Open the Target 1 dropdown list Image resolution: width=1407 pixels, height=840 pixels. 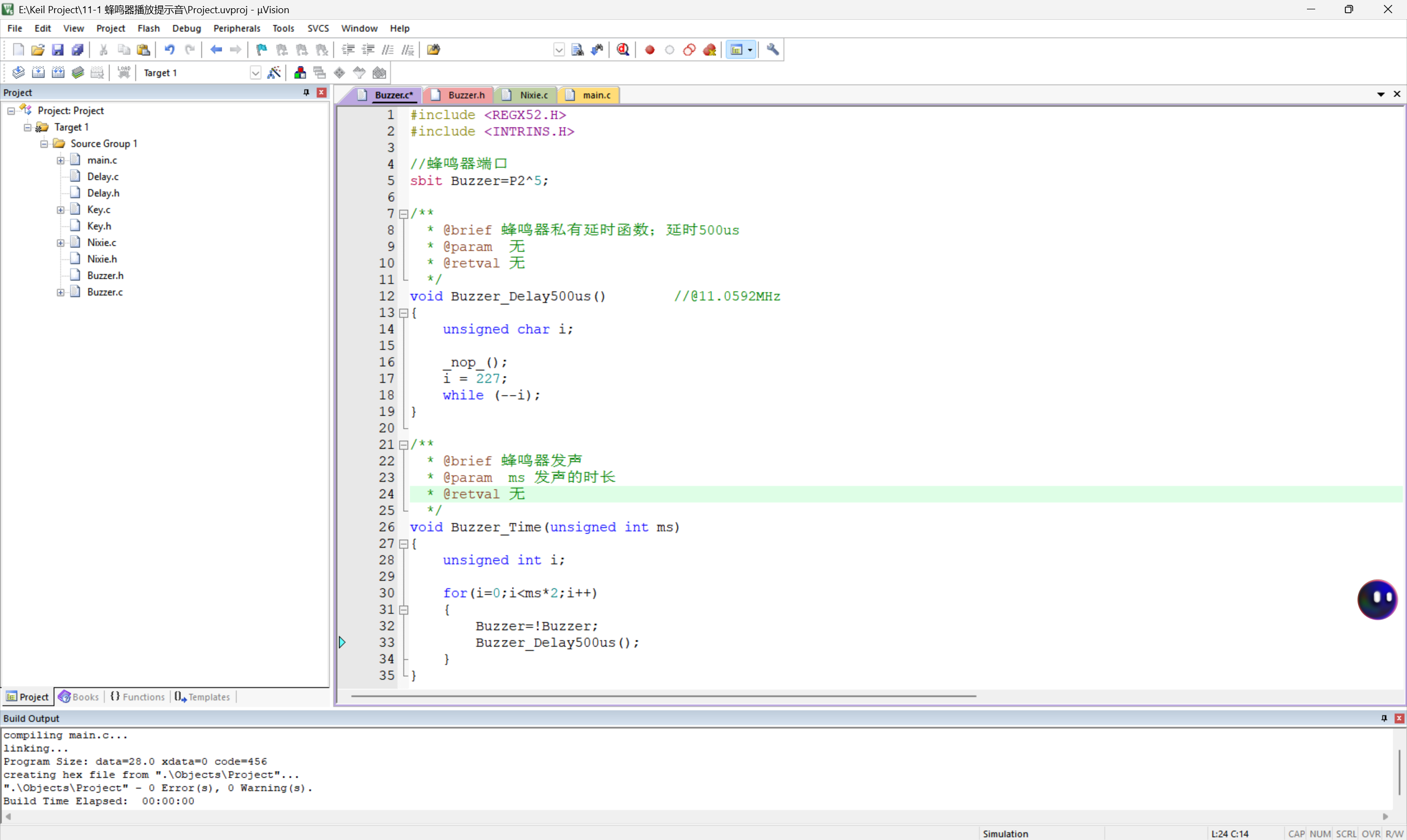255,73
